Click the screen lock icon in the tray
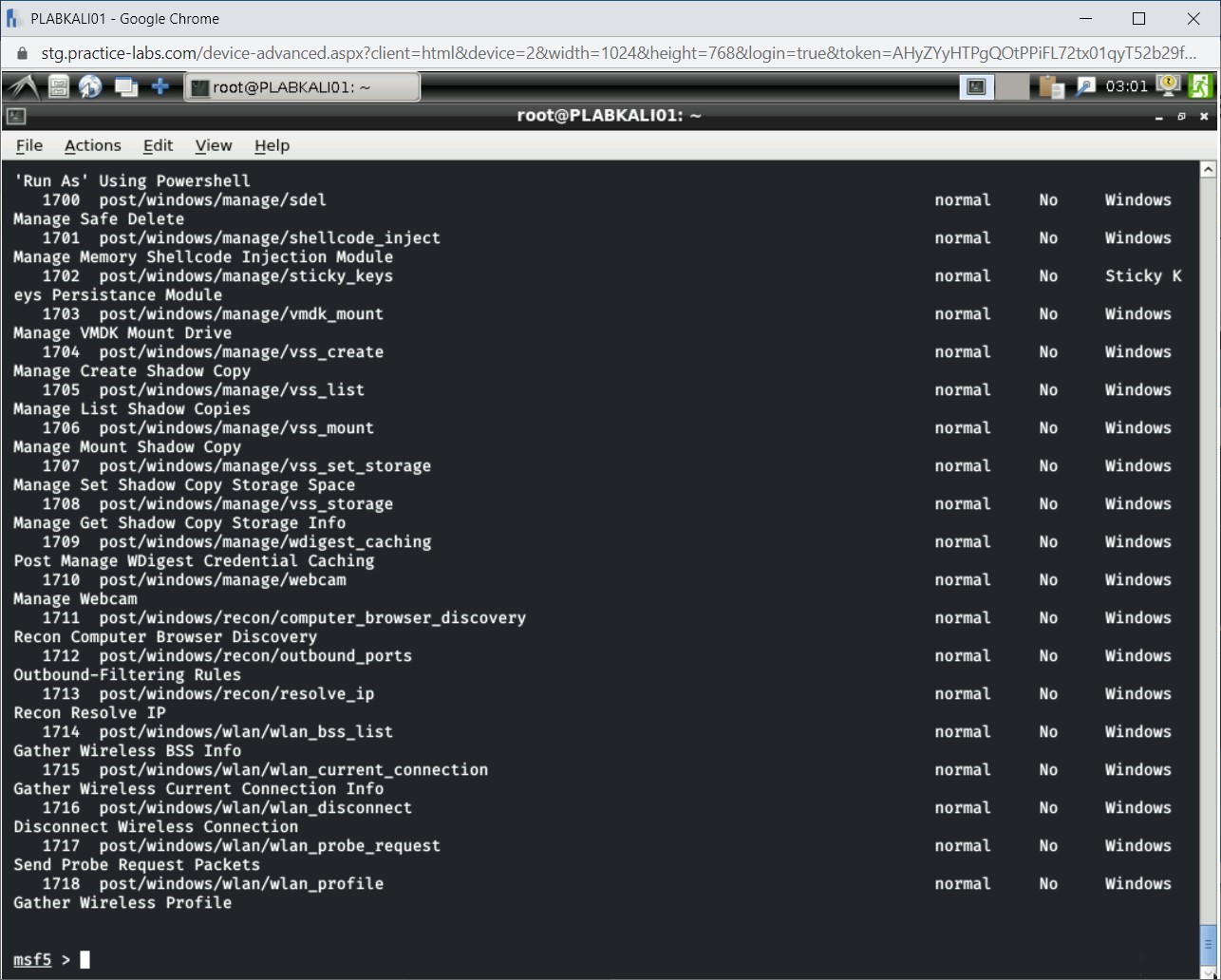Screen dimensions: 1221x980 click(1166, 85)
